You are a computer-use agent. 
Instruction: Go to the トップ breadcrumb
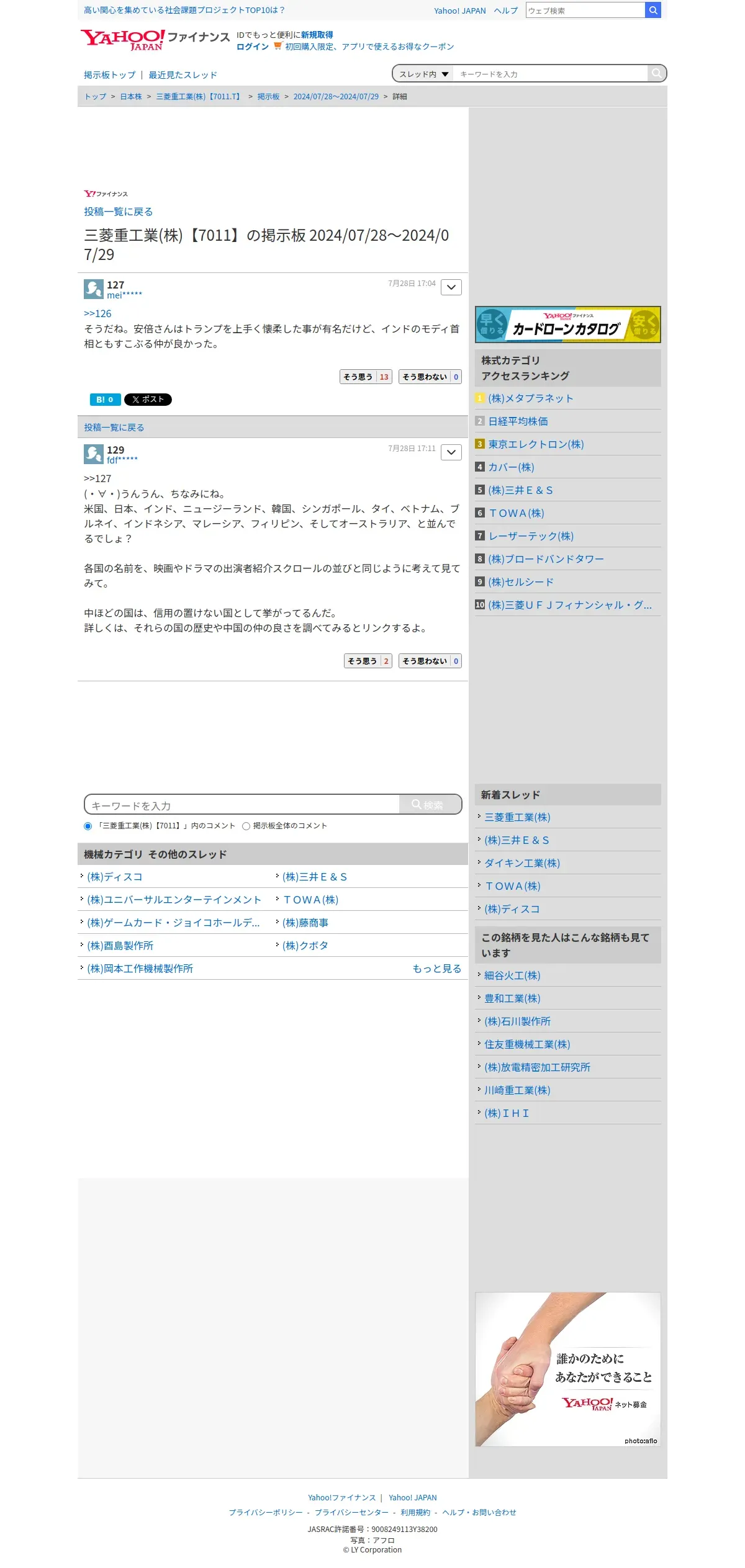click(95, 97)
